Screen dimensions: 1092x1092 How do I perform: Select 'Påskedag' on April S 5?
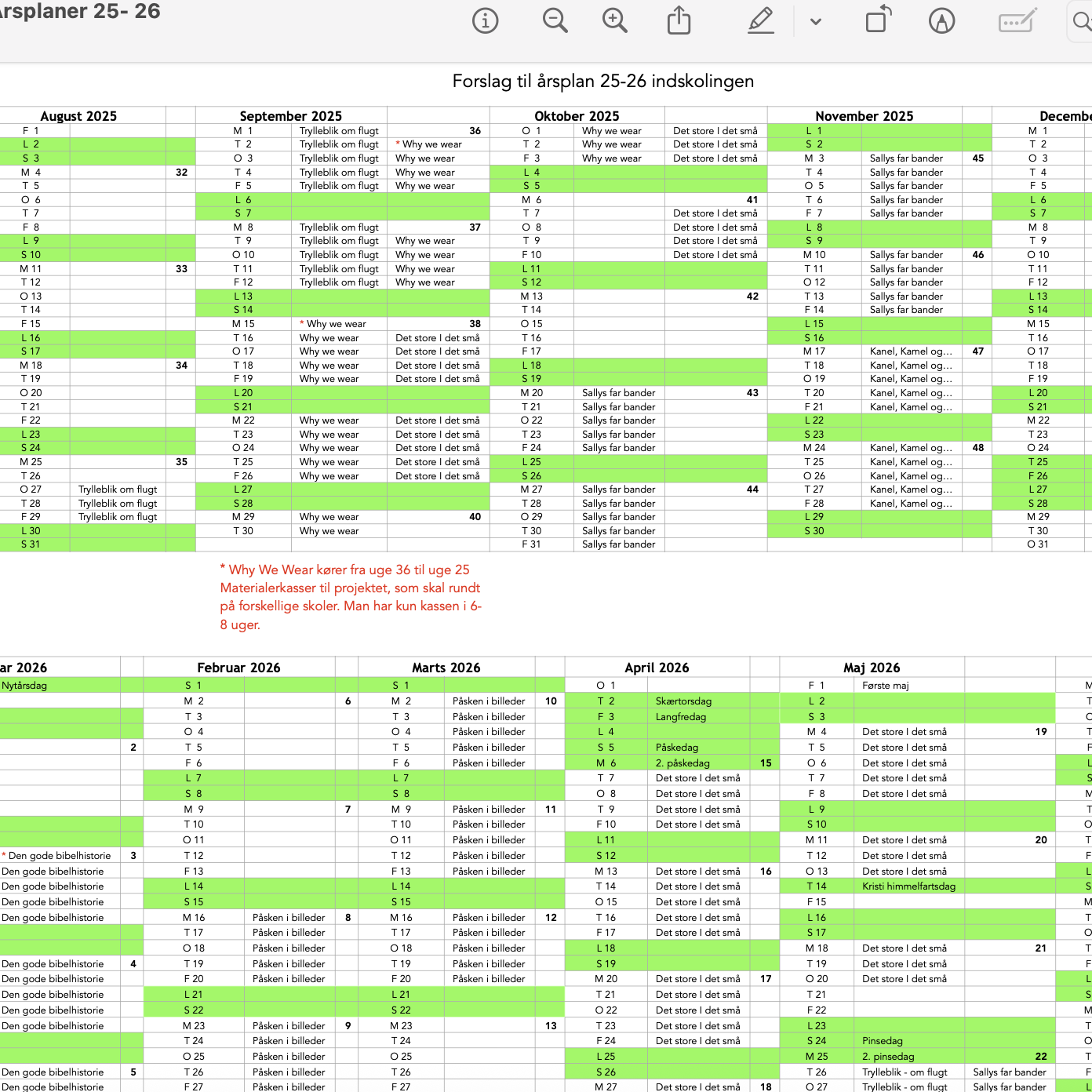677,748
